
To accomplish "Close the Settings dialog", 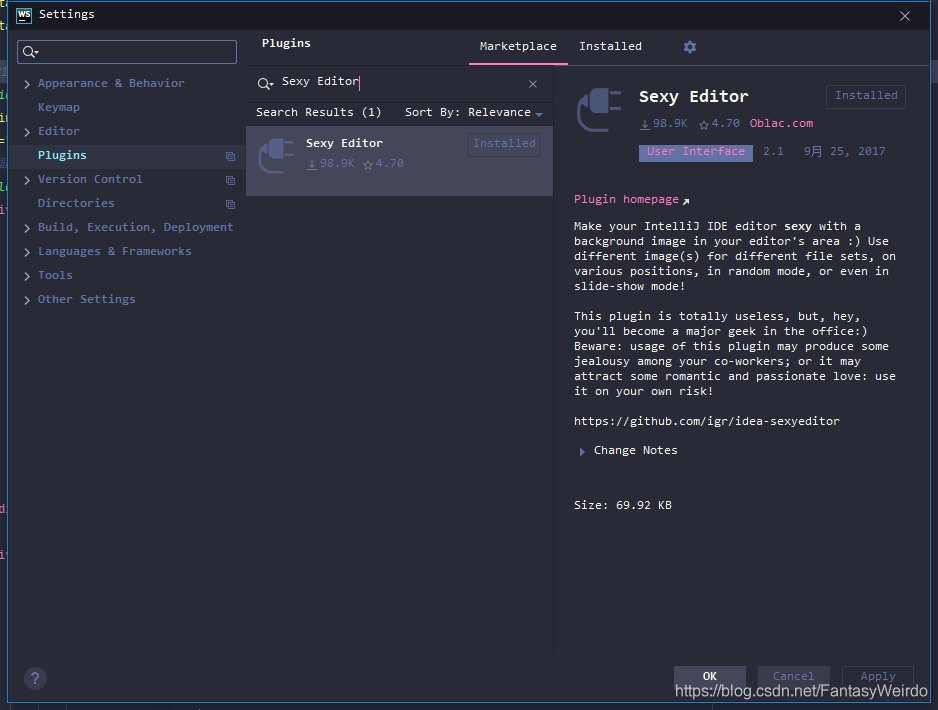I will pyautogui.click(x=904, y=16).
